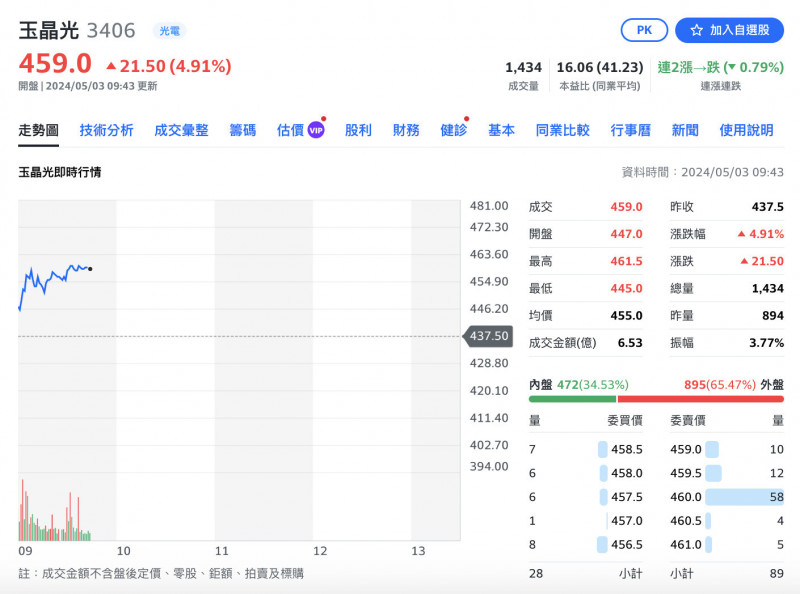The width and height of the screenshot is (800, 594).
Task: Open the 技術分析 tab
Action: click(106, 130)
